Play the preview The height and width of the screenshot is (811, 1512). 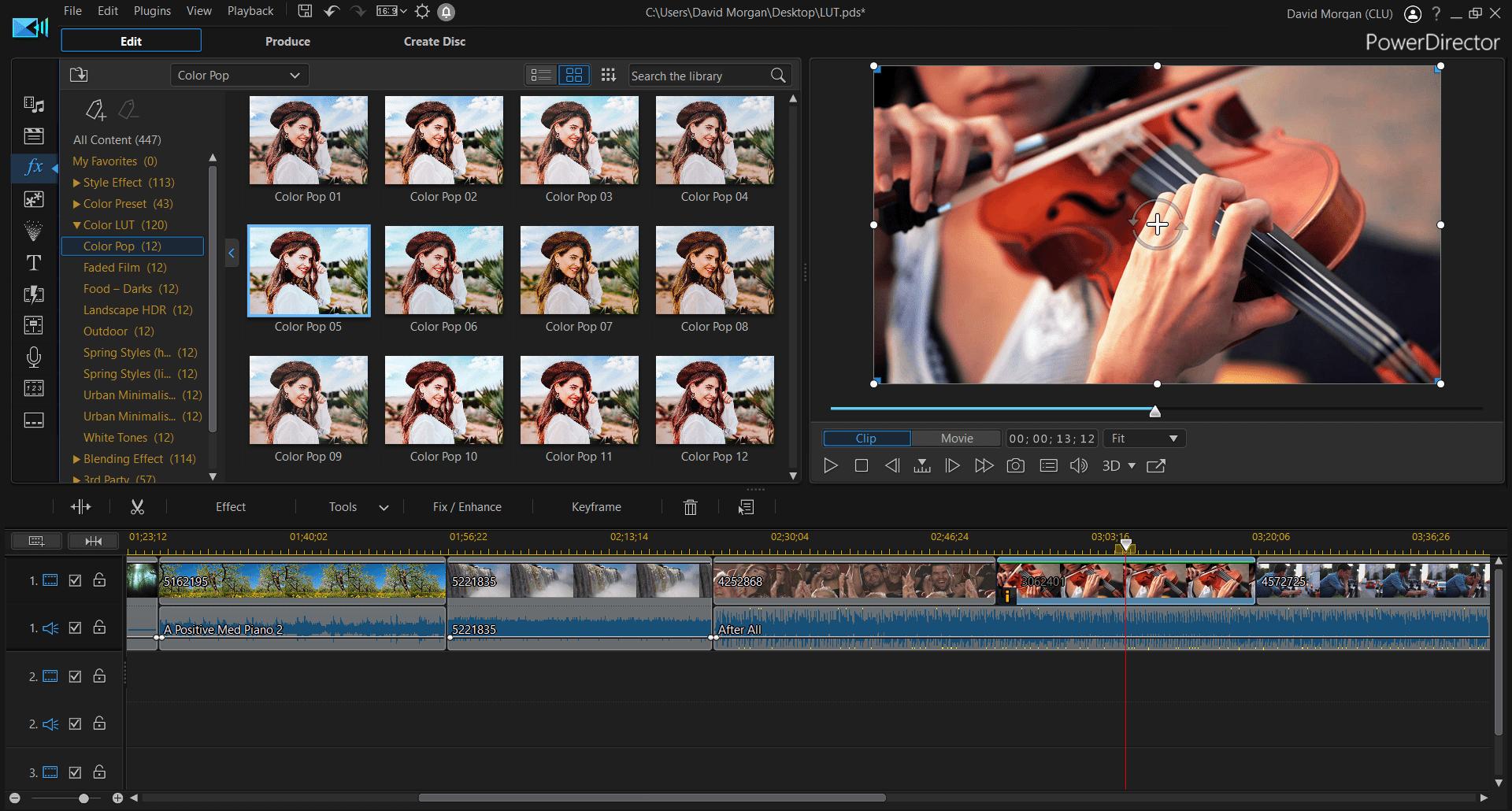point(830,466)
